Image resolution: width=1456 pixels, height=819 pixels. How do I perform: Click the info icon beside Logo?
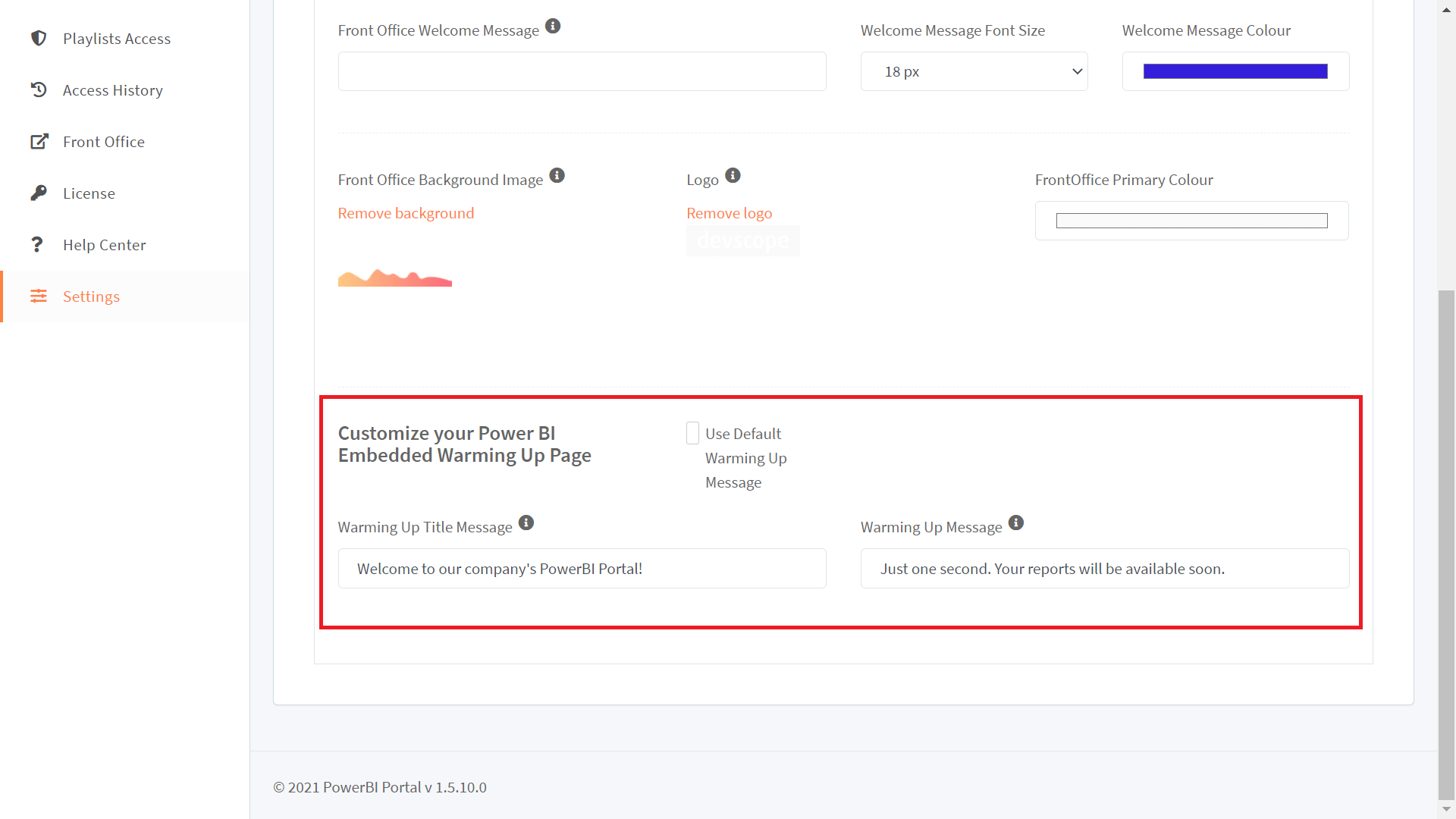click(733, 175)
